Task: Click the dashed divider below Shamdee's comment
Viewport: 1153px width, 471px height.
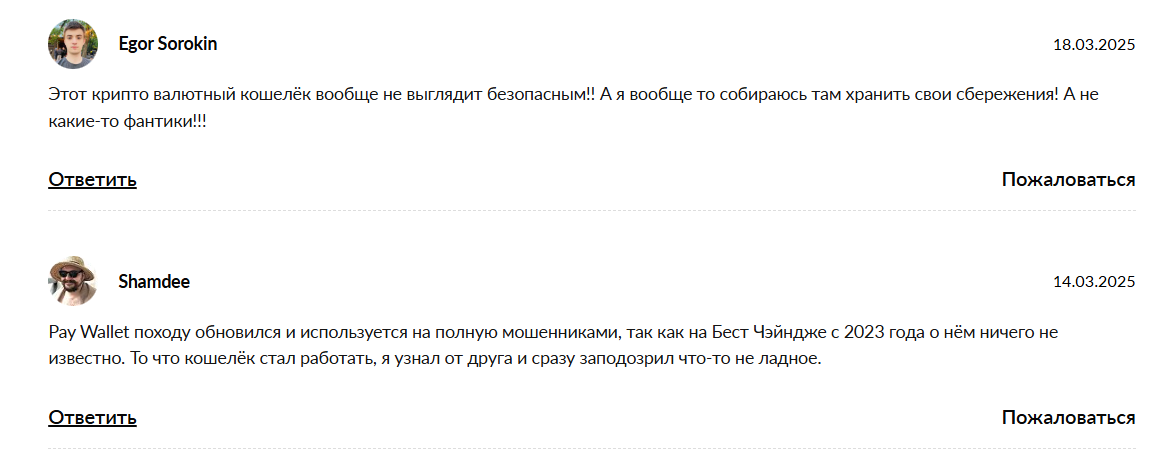Action: pos(591,448)
